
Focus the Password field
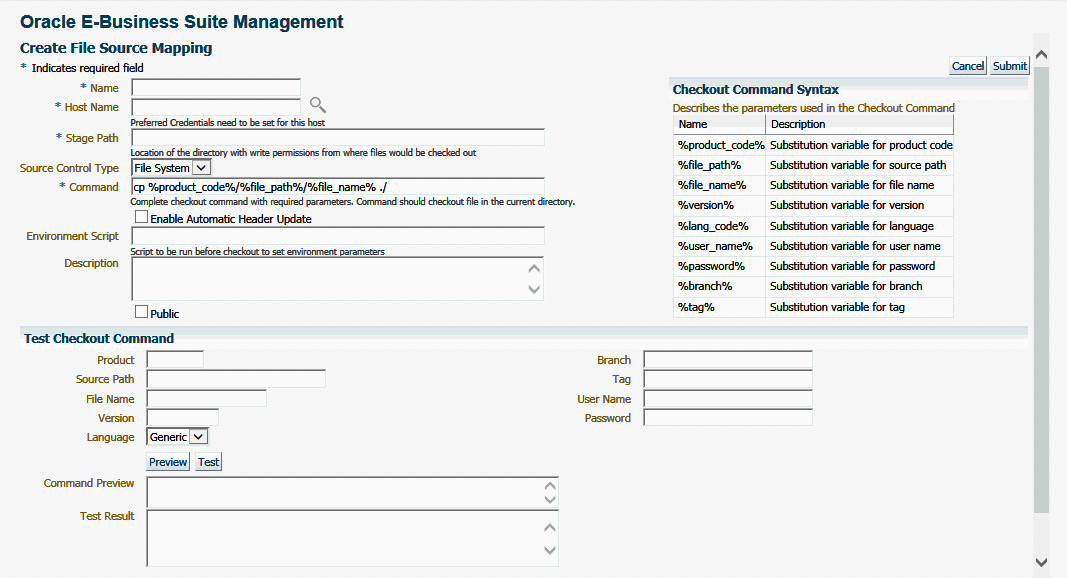728,418
